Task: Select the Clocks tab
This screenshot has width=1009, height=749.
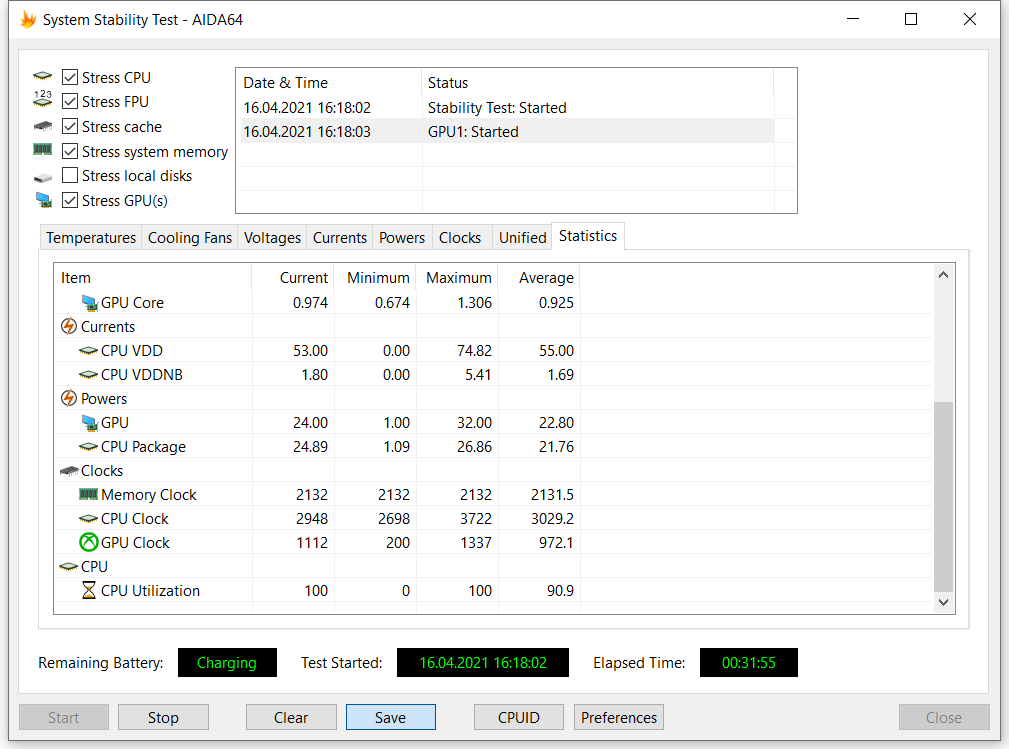Action: (460, 237)
